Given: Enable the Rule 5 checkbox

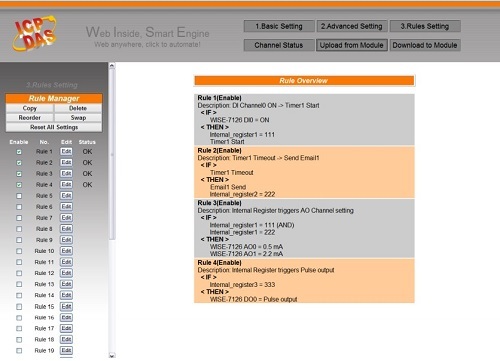Looking at the screenshot, I should [19, 196].
